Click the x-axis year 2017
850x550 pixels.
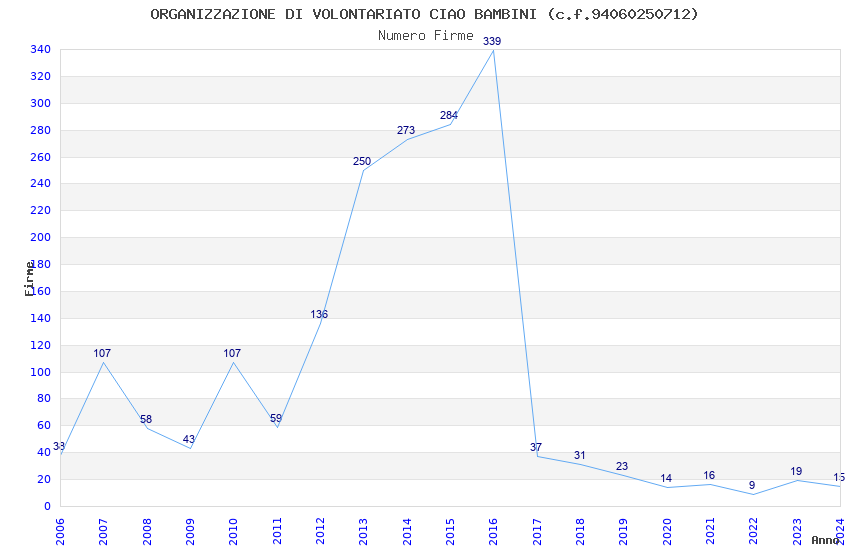point(537,532)
